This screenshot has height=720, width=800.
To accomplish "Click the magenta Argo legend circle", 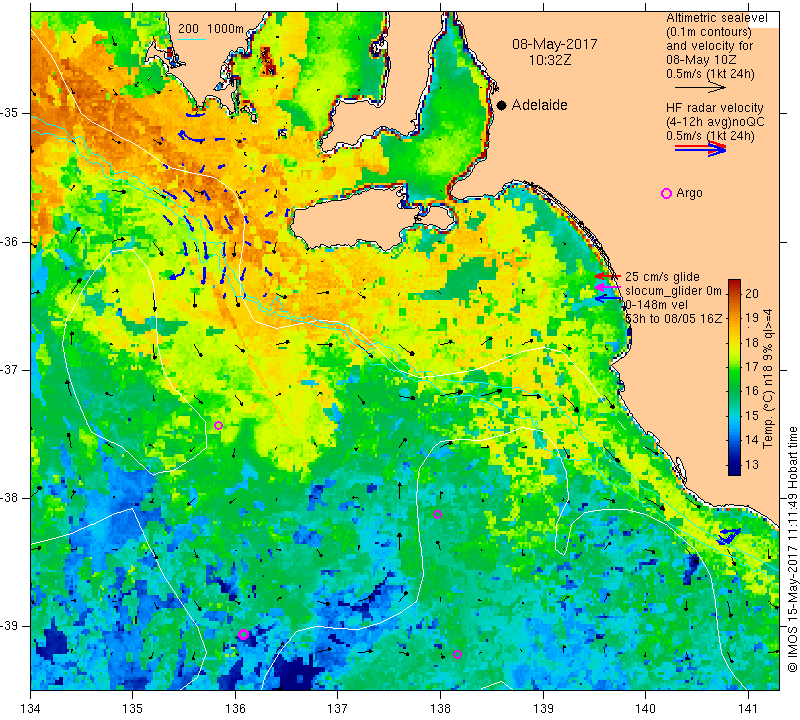I will coord(666,193).
